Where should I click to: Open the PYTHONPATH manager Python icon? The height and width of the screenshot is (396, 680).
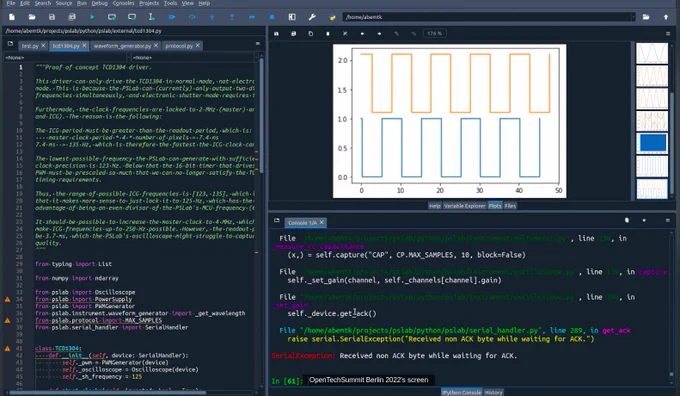[332, 17]
